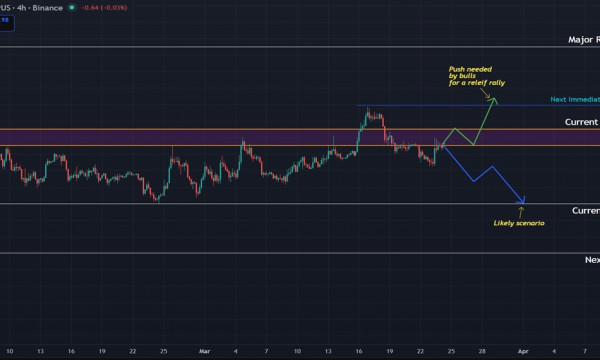
Task: Select the blue 'Next Immediat' horizontal line
Action: pyautogui.click(x=478, y=105)
